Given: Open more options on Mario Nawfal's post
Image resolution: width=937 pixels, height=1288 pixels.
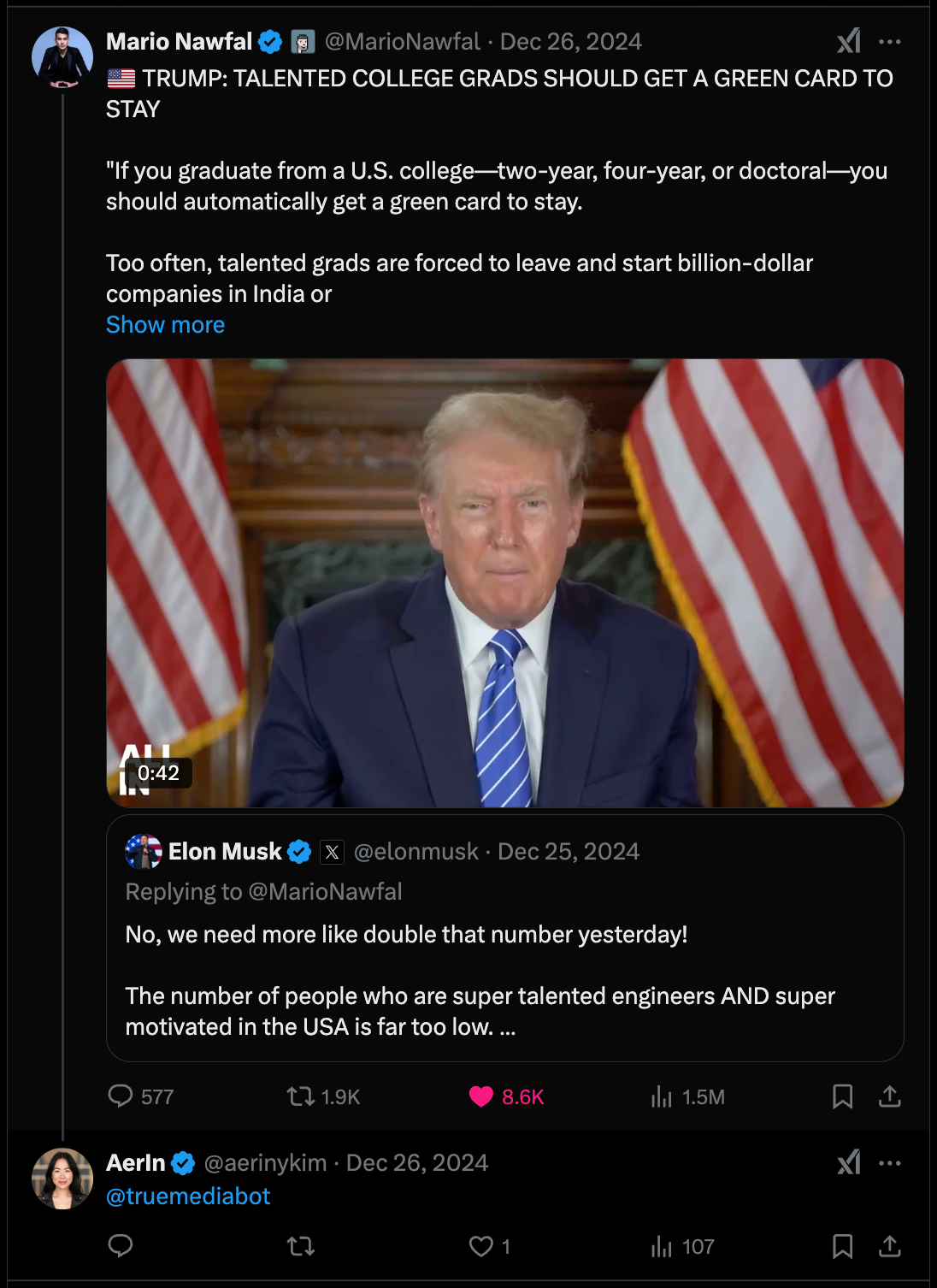Looking at the screenshot, I should (890, 41).
